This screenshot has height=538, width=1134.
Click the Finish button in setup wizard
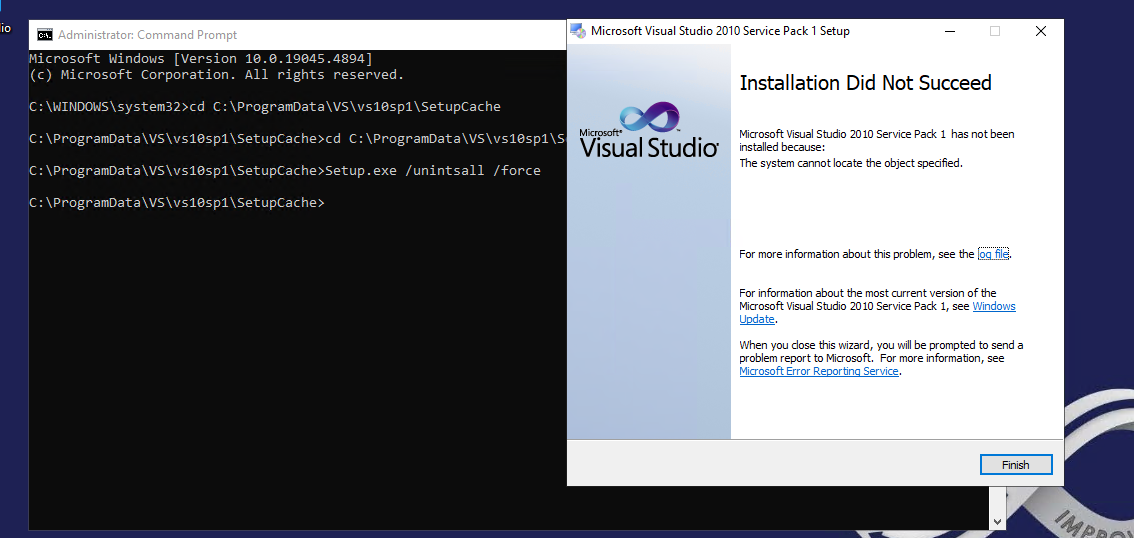[x=1015, y=465]
